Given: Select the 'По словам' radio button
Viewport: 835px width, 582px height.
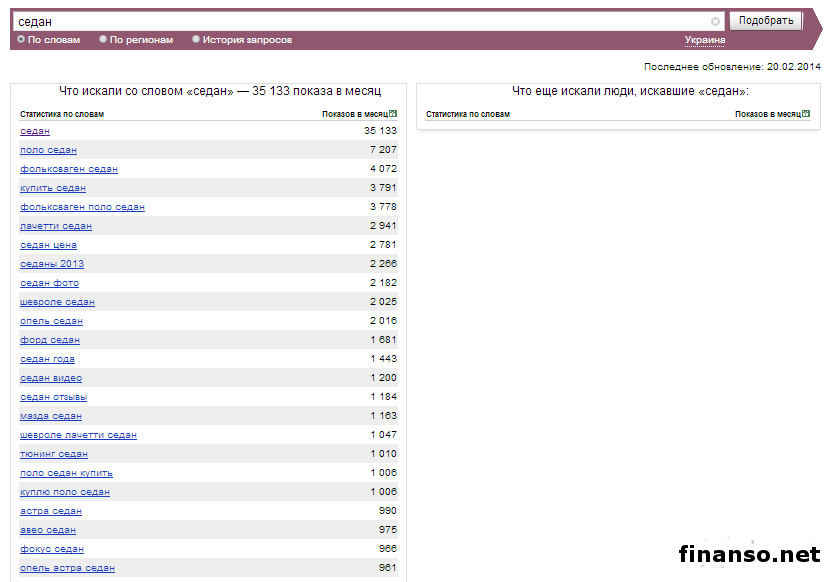Looking at the screenshot, I should (21, 40).
